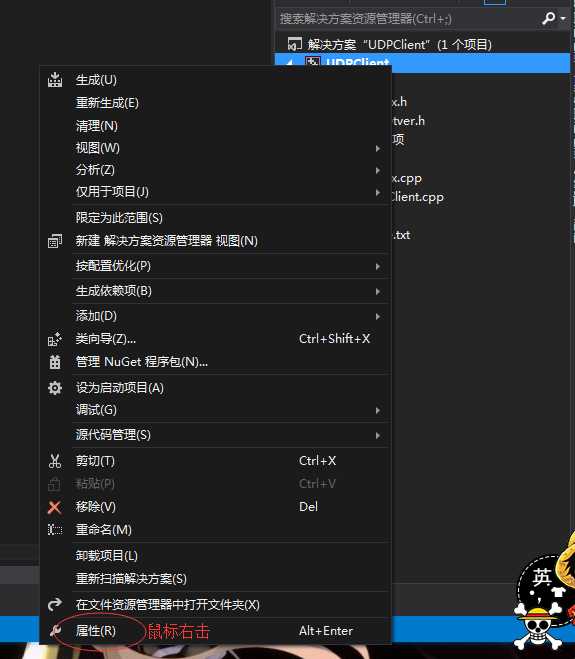Click the new Solution Explorer view icon

pos(55,241)
